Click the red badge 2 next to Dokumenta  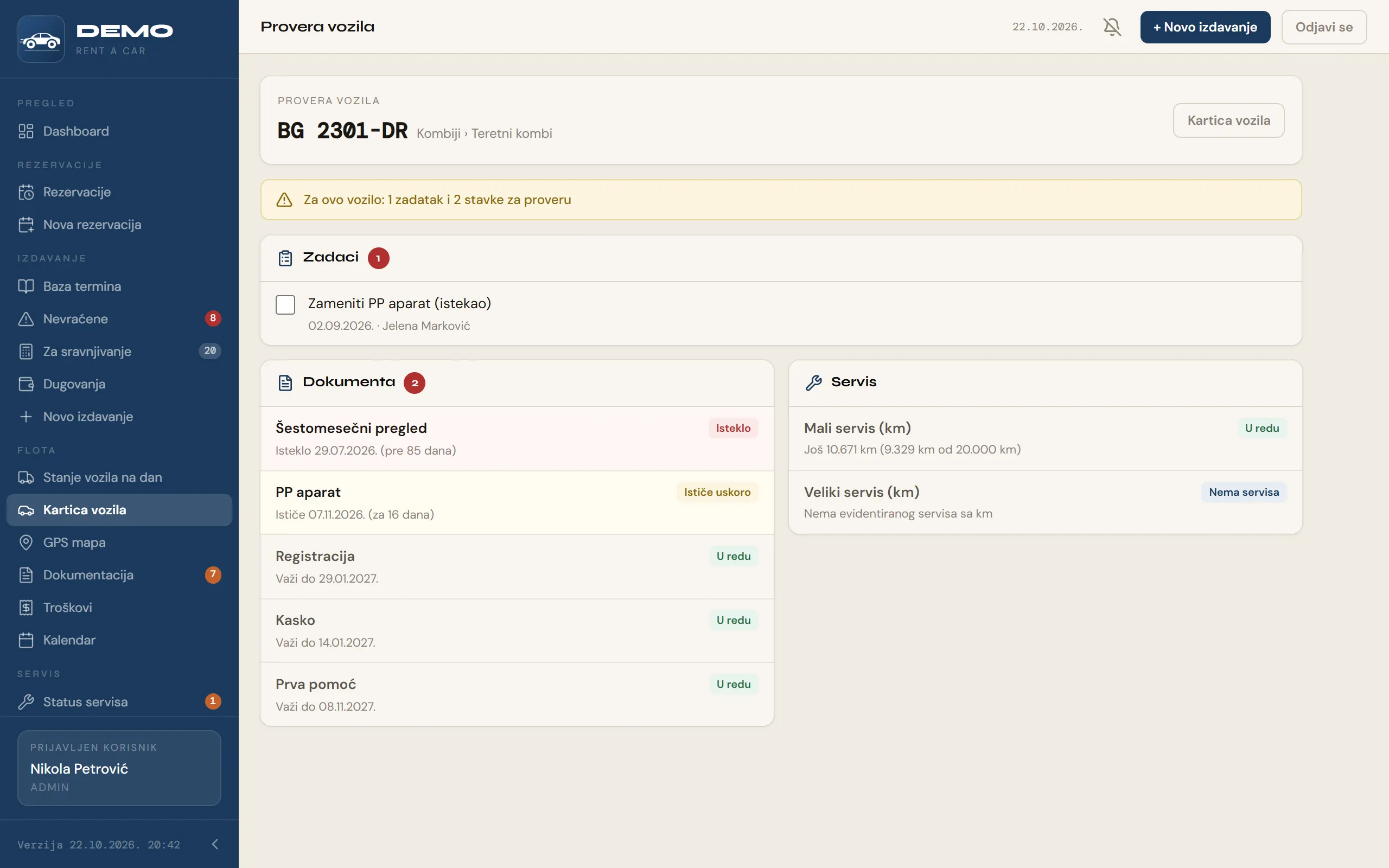(x=415, y=383)
